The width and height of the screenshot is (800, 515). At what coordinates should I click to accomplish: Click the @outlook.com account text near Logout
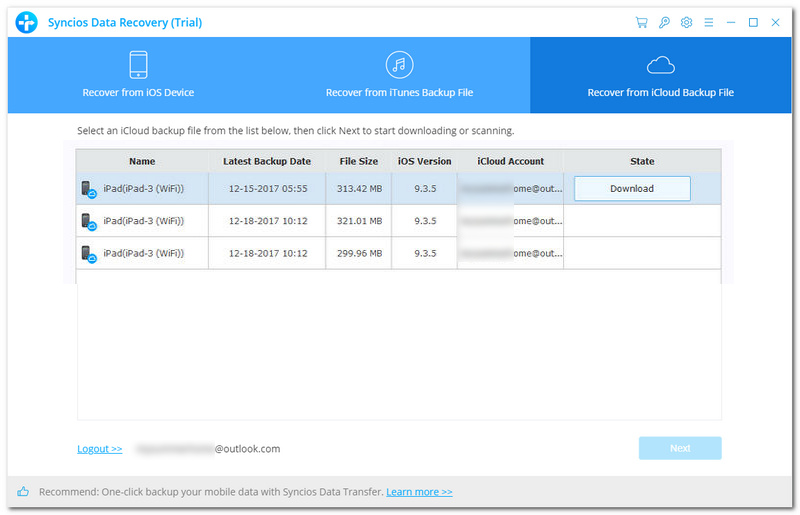(247, 449)
